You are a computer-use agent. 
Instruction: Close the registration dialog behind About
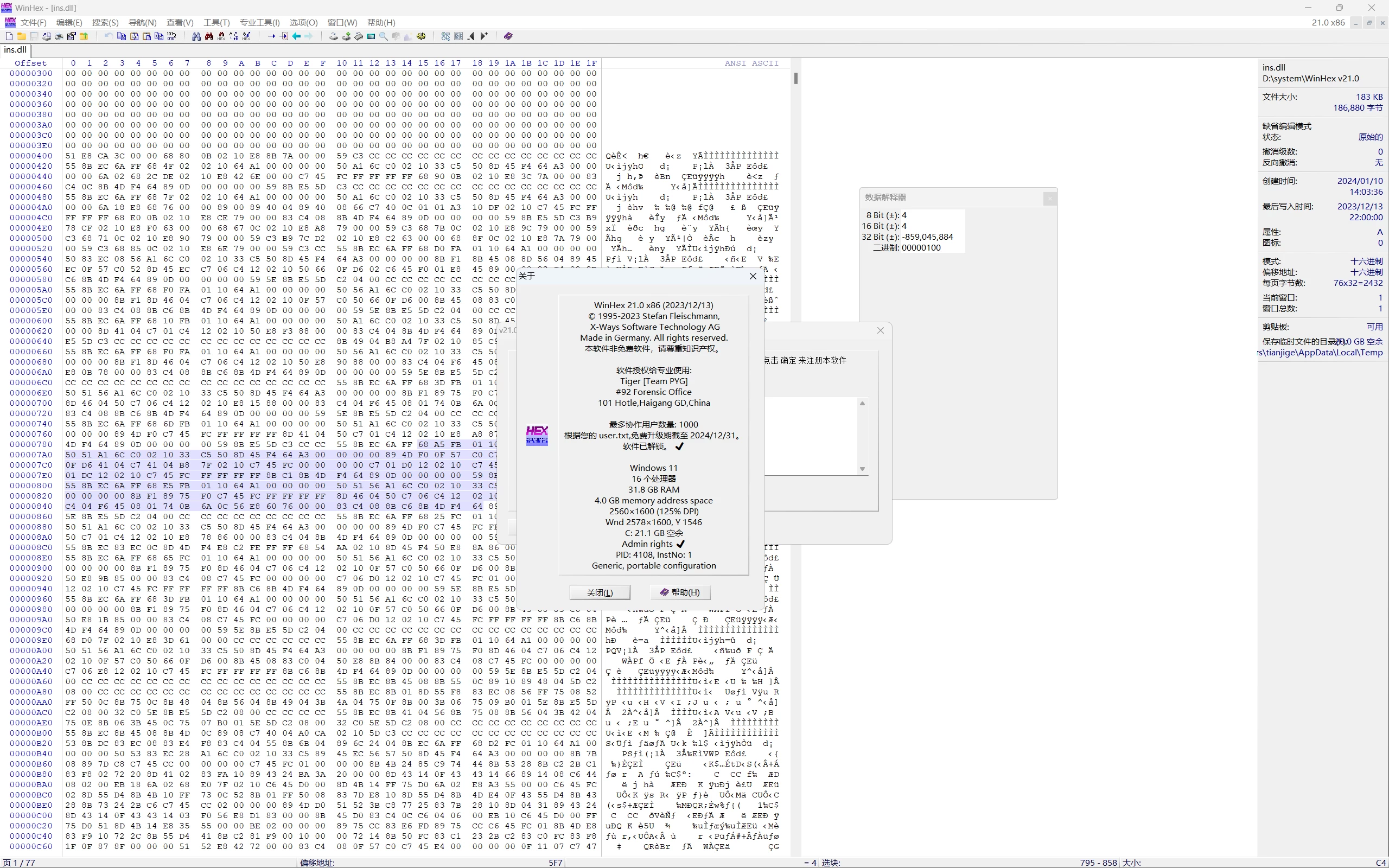881,331
